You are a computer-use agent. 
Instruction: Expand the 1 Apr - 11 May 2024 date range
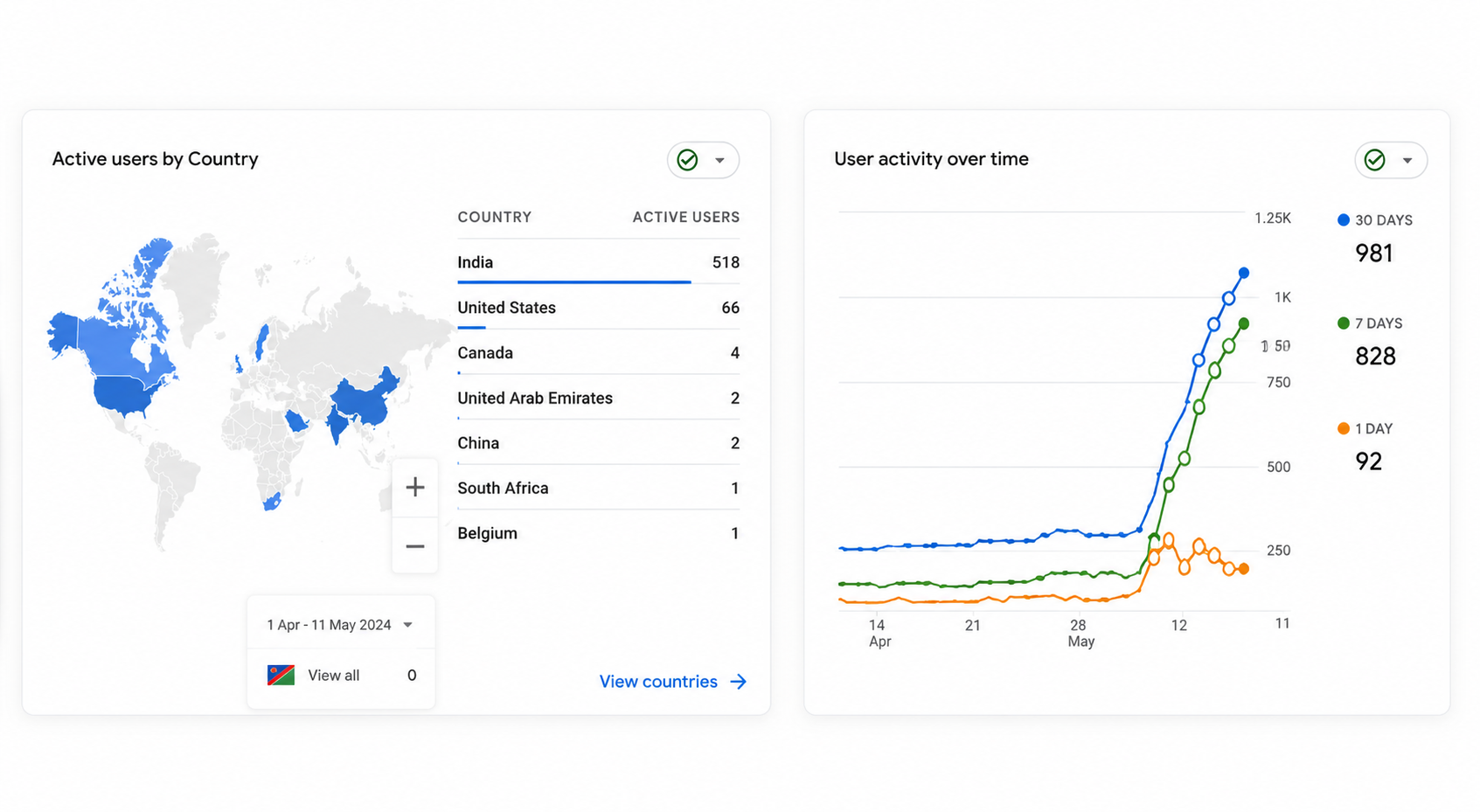pyautogui.click(x=340, y=625)
